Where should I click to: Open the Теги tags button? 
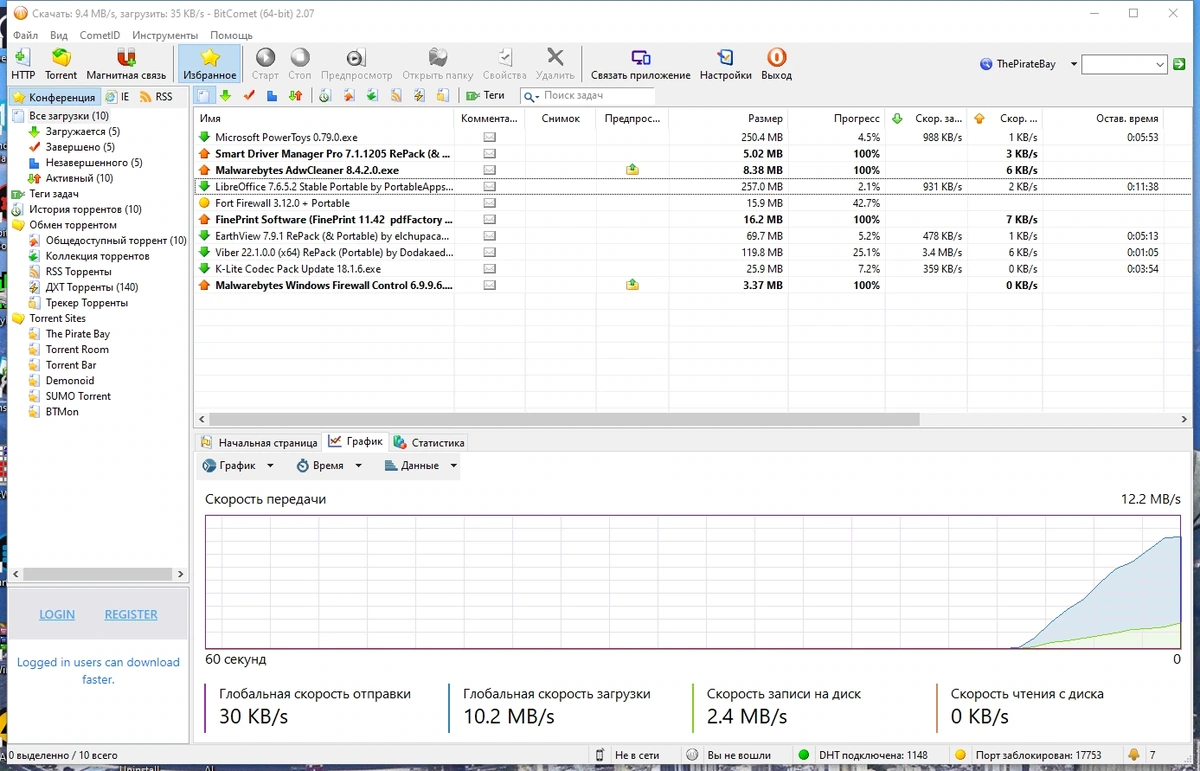tap(486, 96)
